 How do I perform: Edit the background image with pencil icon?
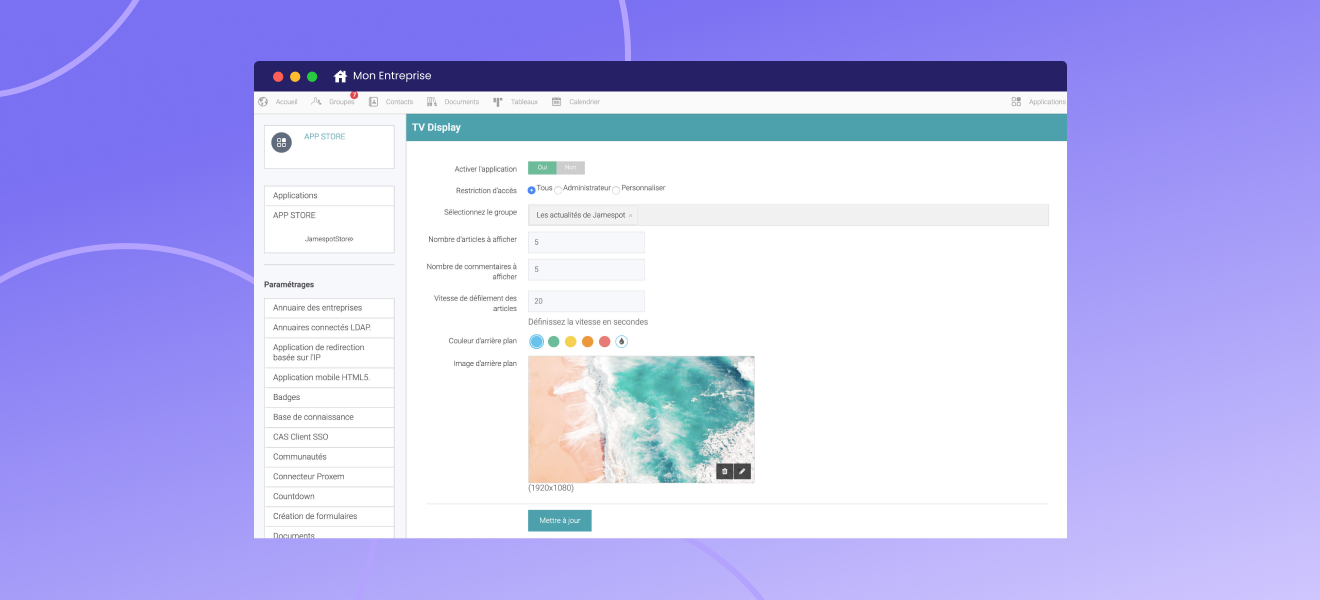coord(742,471)
